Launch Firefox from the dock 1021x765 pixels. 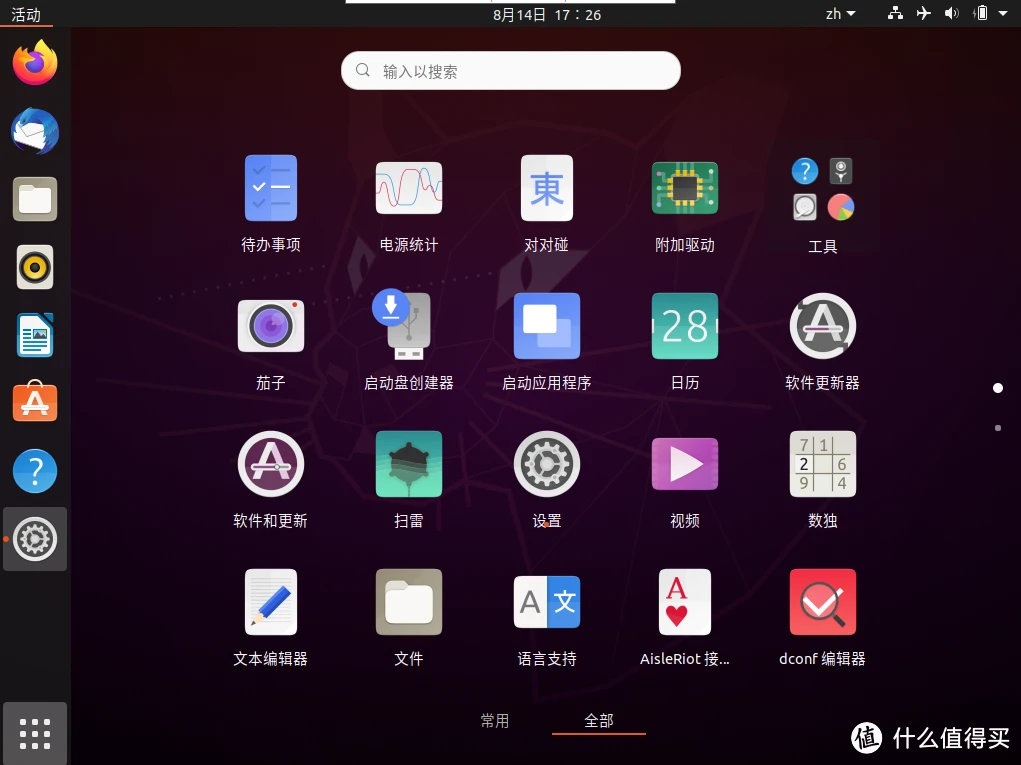(35, 62)
